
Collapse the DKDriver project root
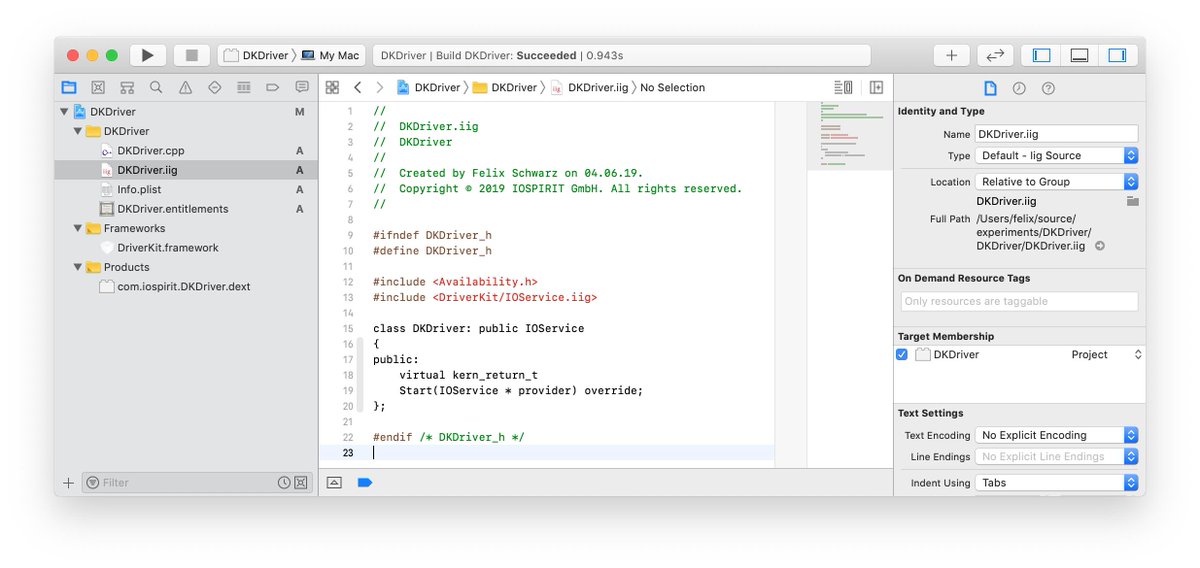[x=65, y=112]
